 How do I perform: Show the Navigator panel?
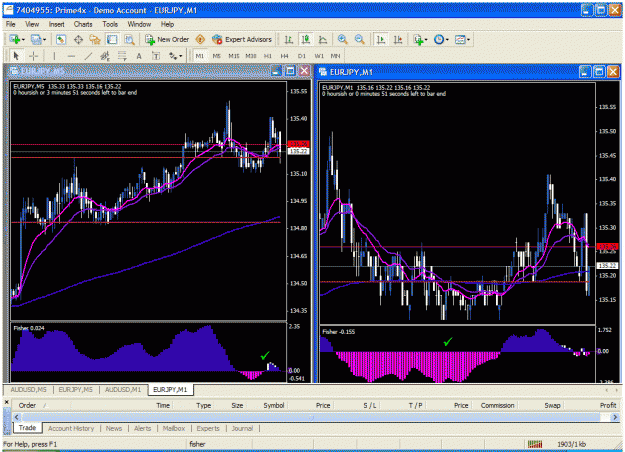click(95, 39)
